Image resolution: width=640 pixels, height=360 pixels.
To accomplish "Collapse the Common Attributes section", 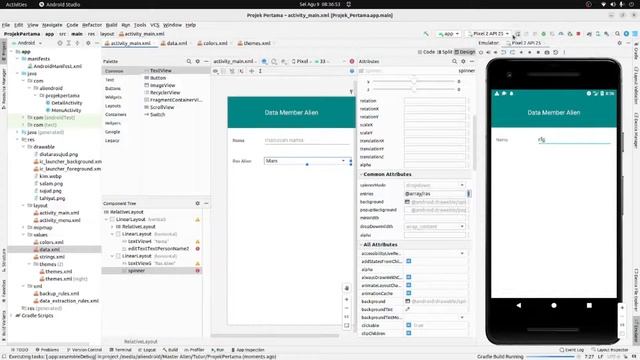I will (362, 174).
